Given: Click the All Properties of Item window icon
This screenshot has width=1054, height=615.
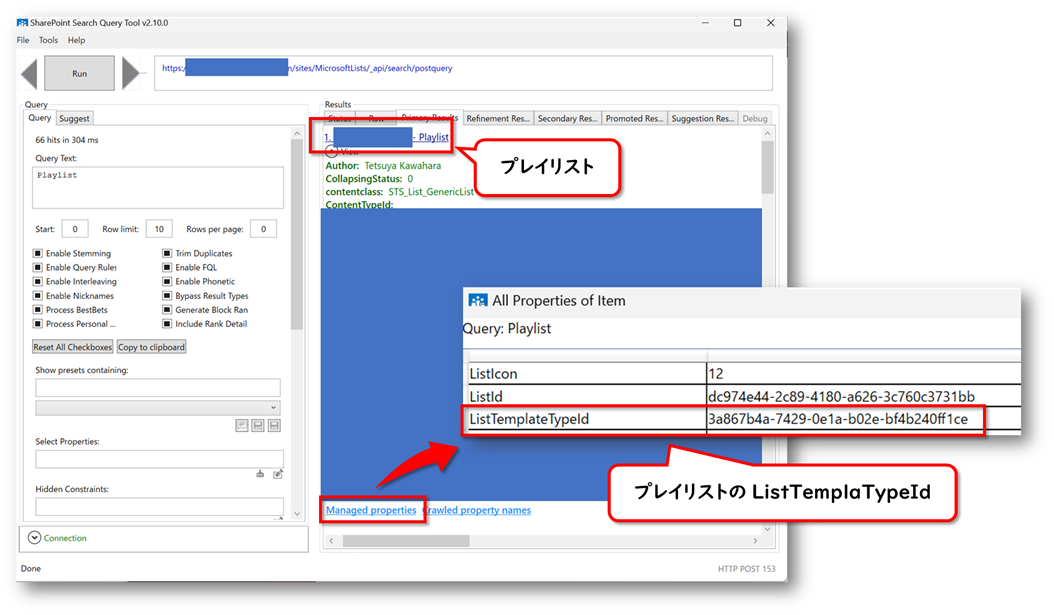Looking at the screenshot, I should click(478, 300).
